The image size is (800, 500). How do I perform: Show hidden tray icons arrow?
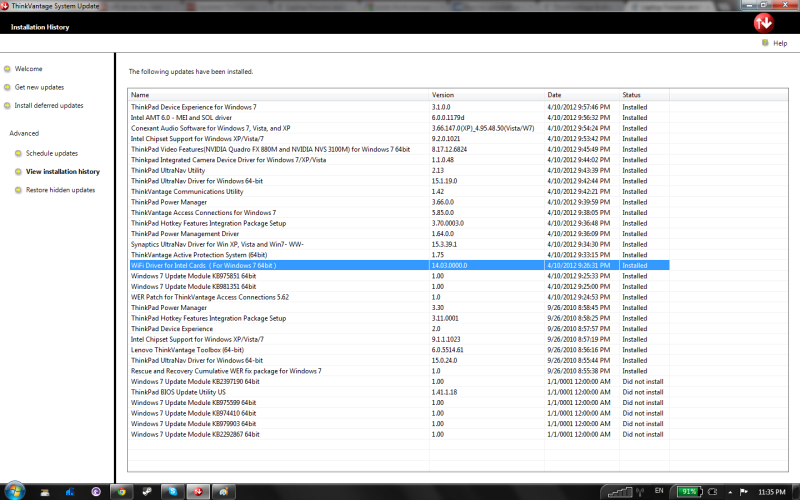coord(730,492)
